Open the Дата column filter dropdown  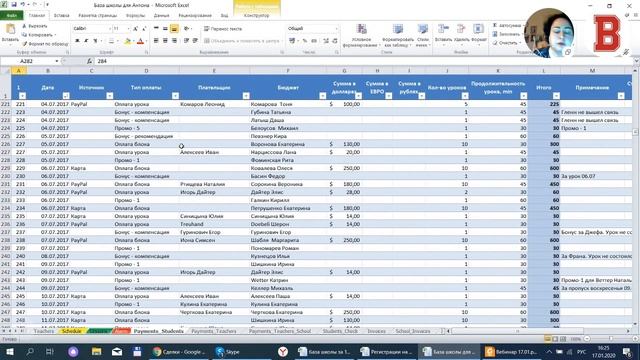coord(66,96)
